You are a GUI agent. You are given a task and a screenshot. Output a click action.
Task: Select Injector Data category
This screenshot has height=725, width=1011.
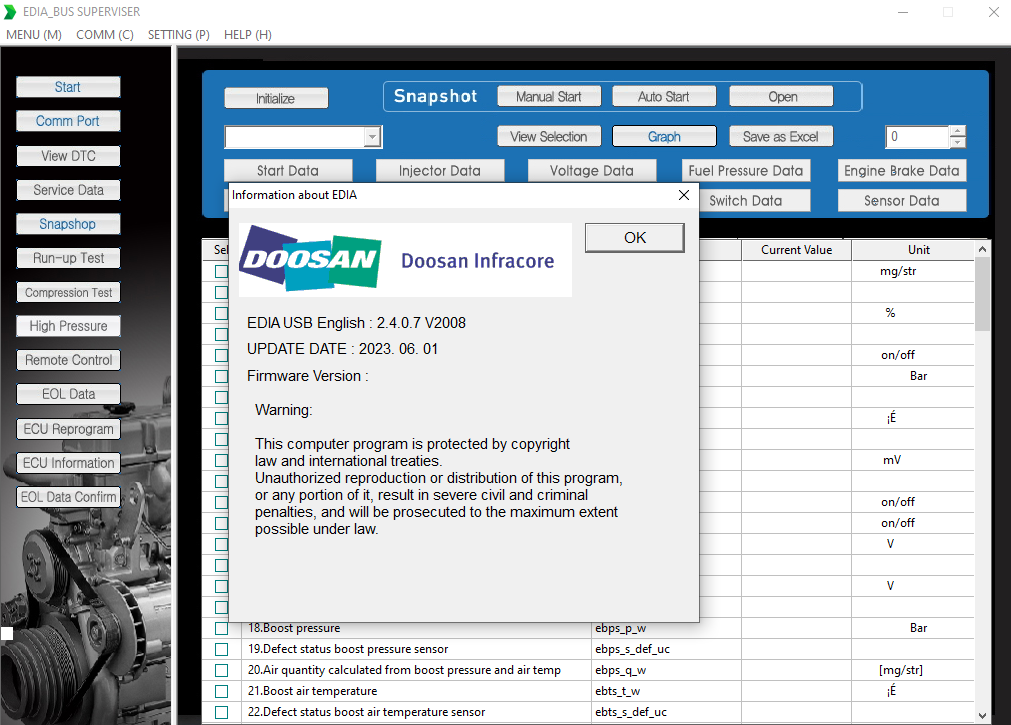[440, 171]
